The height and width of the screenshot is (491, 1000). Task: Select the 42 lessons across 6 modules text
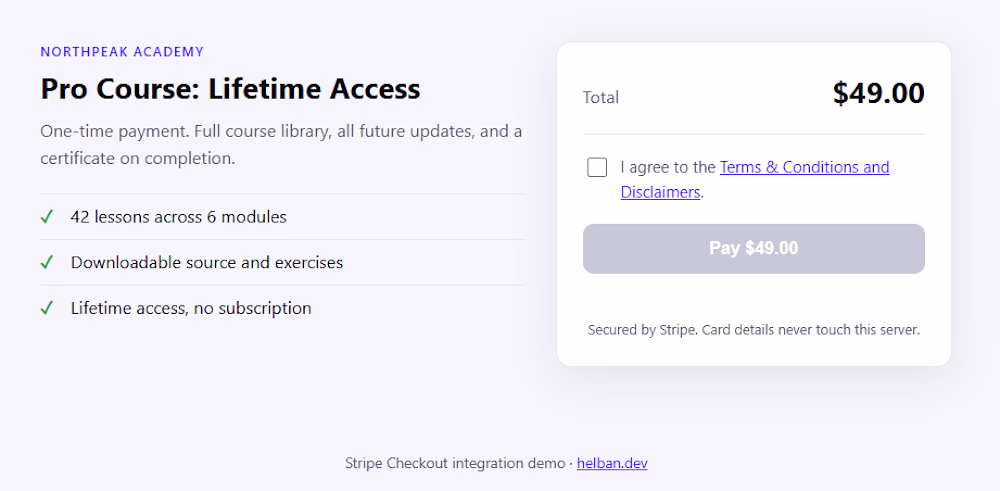coord(179,217)
